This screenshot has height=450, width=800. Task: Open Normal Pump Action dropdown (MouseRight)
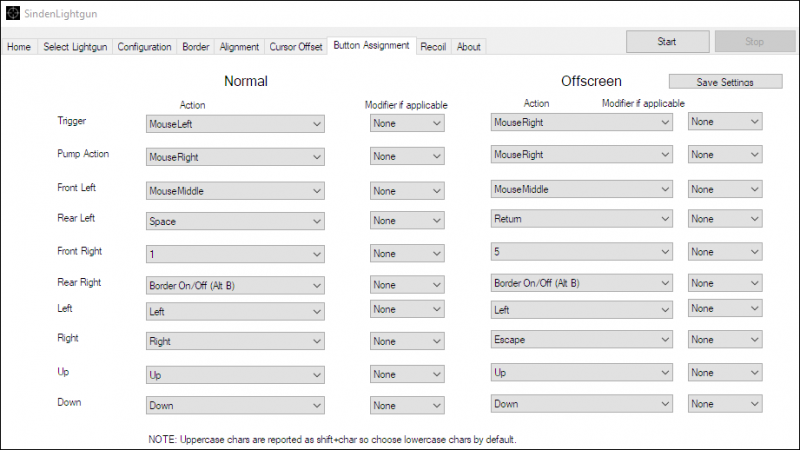coord(235,157)
